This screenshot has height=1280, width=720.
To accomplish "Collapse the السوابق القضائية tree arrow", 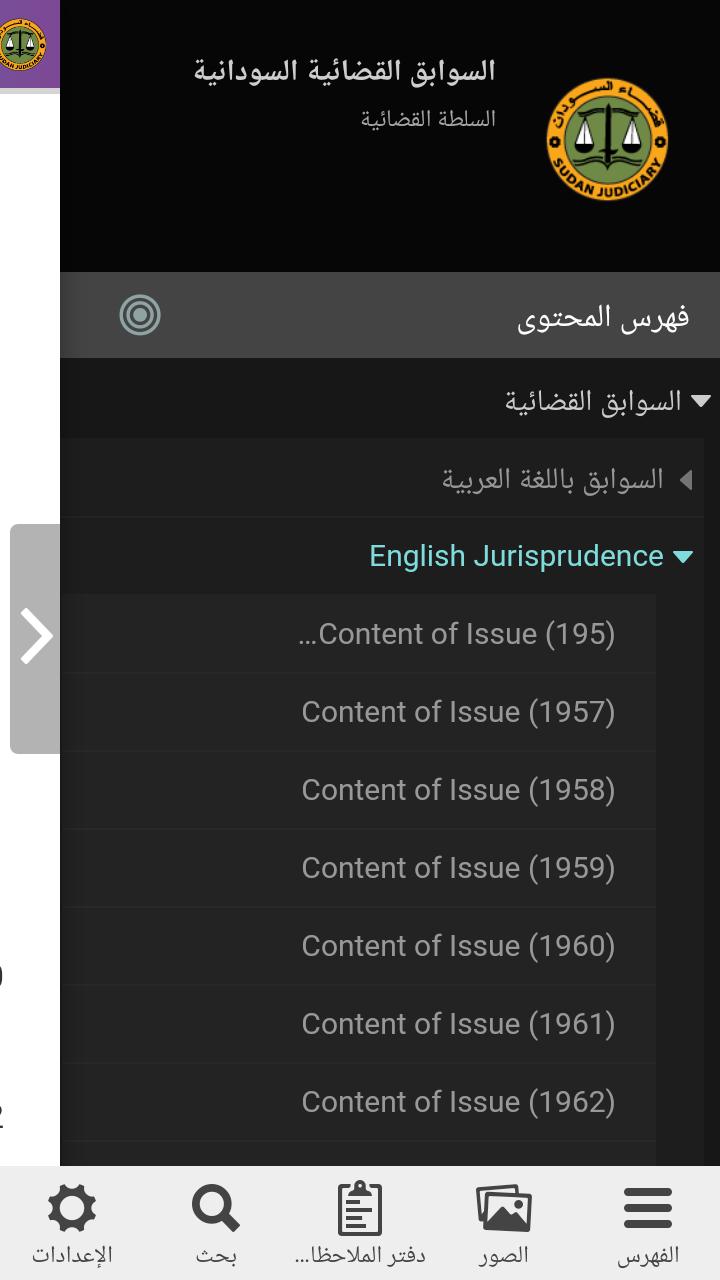I will point(700,401).
